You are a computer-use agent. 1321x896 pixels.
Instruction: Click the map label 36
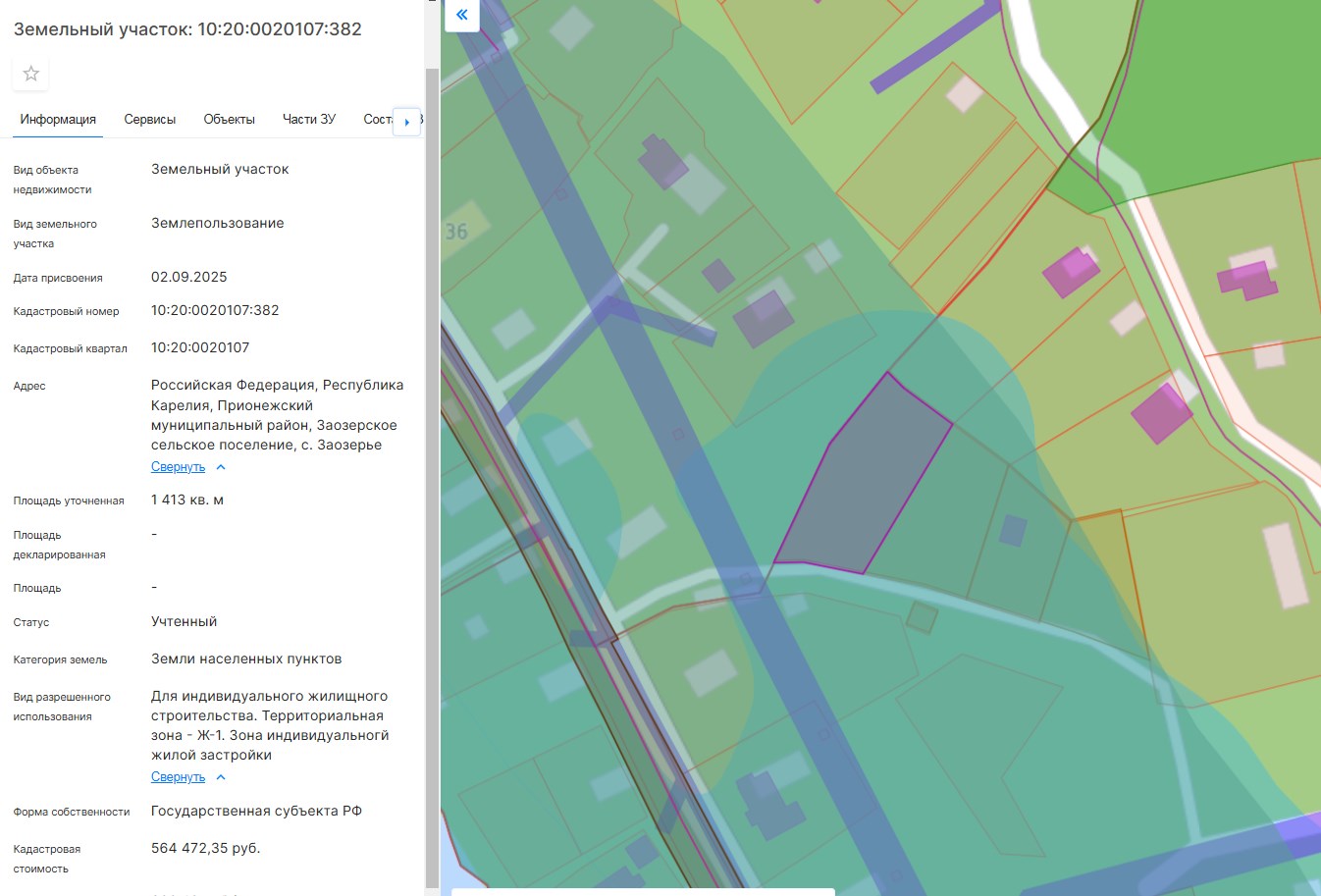tap(456, 232)
